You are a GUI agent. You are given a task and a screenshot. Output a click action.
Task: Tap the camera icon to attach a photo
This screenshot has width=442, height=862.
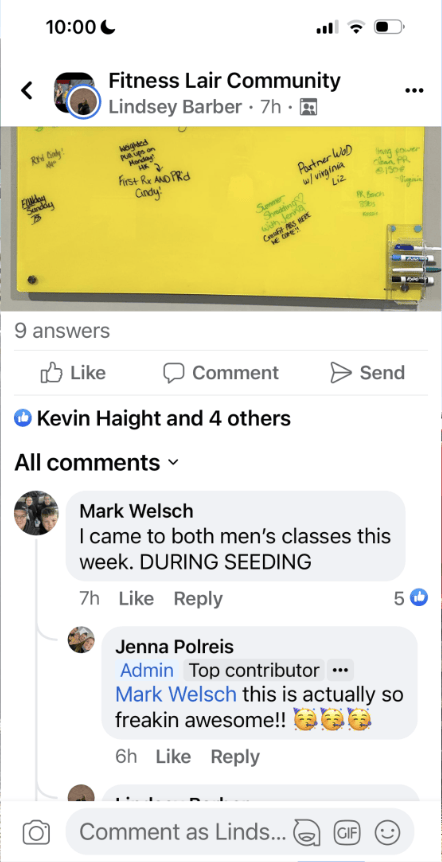pyautogui.click(x=36, y=833)
